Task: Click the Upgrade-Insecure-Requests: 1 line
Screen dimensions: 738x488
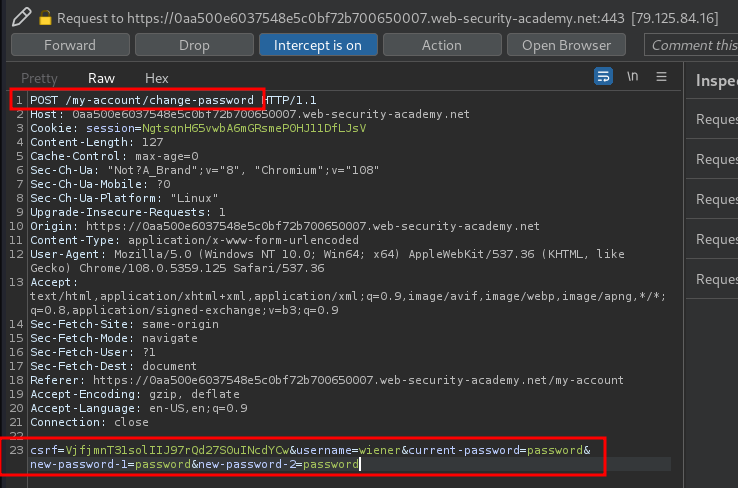Action: pos(128,212)
